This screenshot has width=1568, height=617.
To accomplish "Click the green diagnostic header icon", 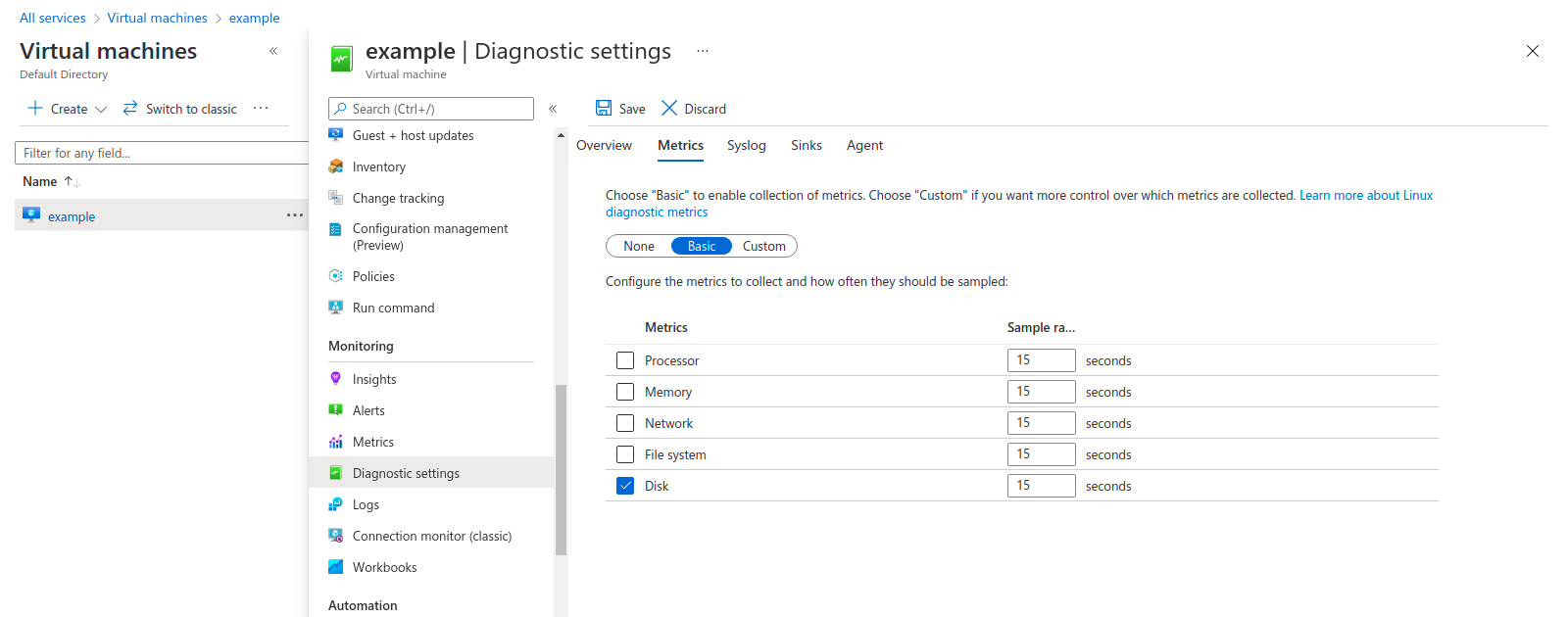I will 341,59.
